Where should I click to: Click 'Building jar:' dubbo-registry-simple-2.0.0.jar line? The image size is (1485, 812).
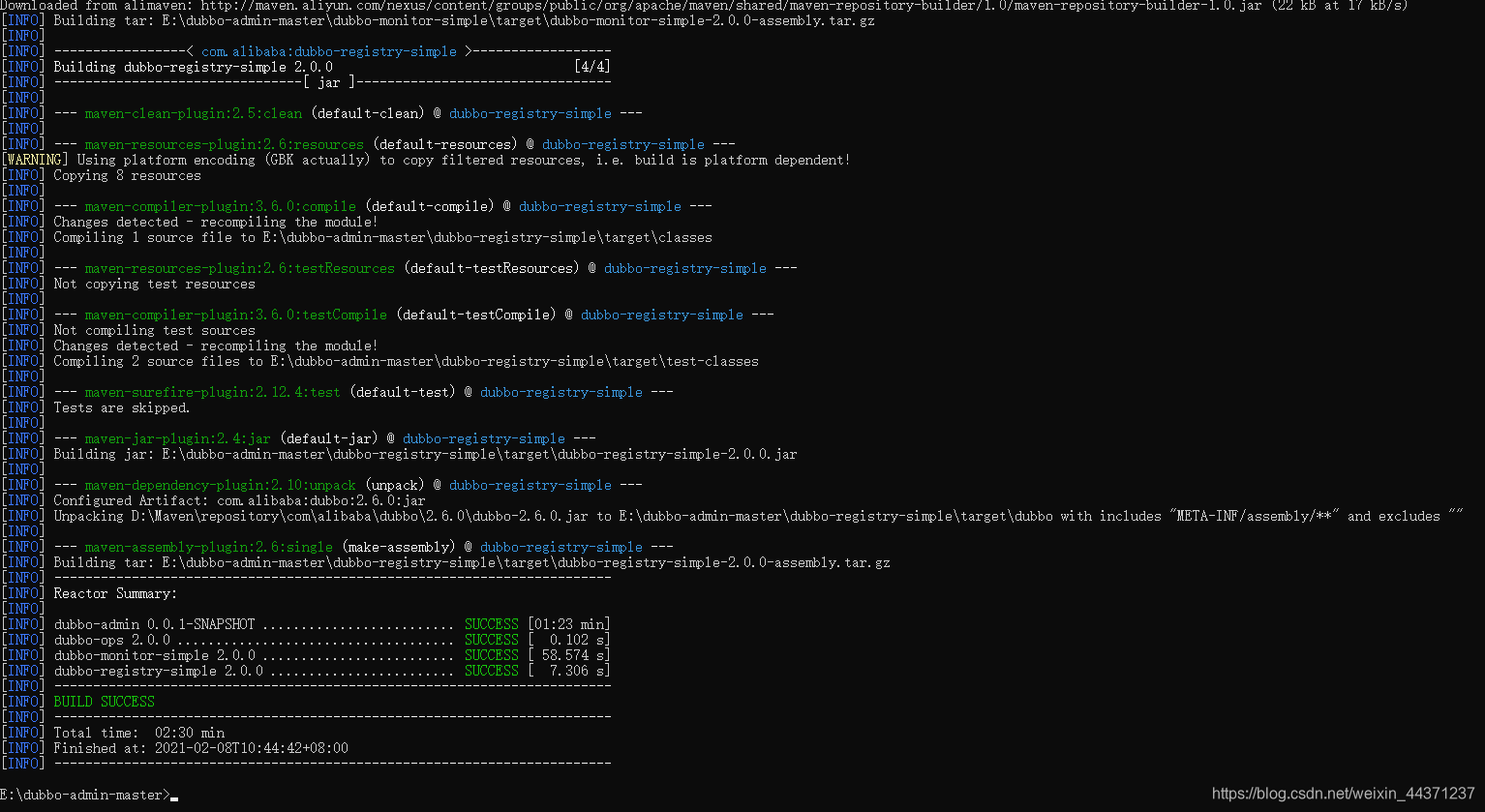point(425,454)
